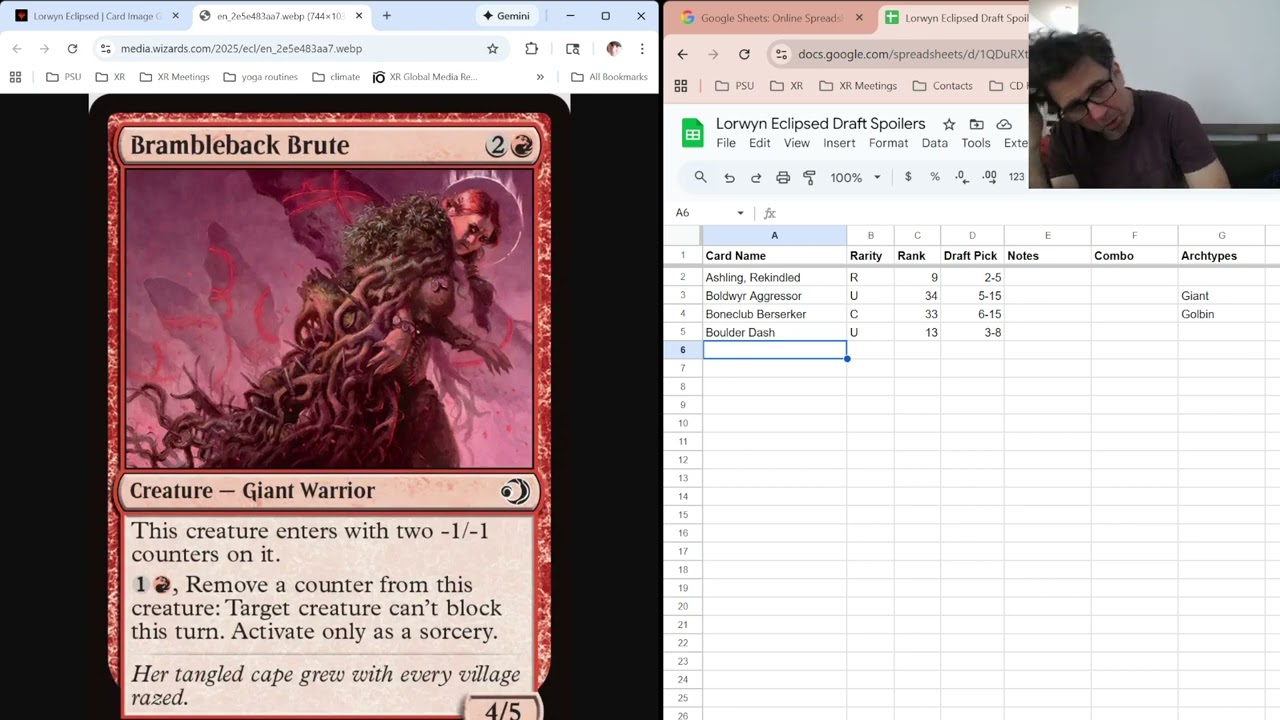This screenshot has width=1280, height=720.
Task: Undo the last action in Sheets
Action: point(729,177)
